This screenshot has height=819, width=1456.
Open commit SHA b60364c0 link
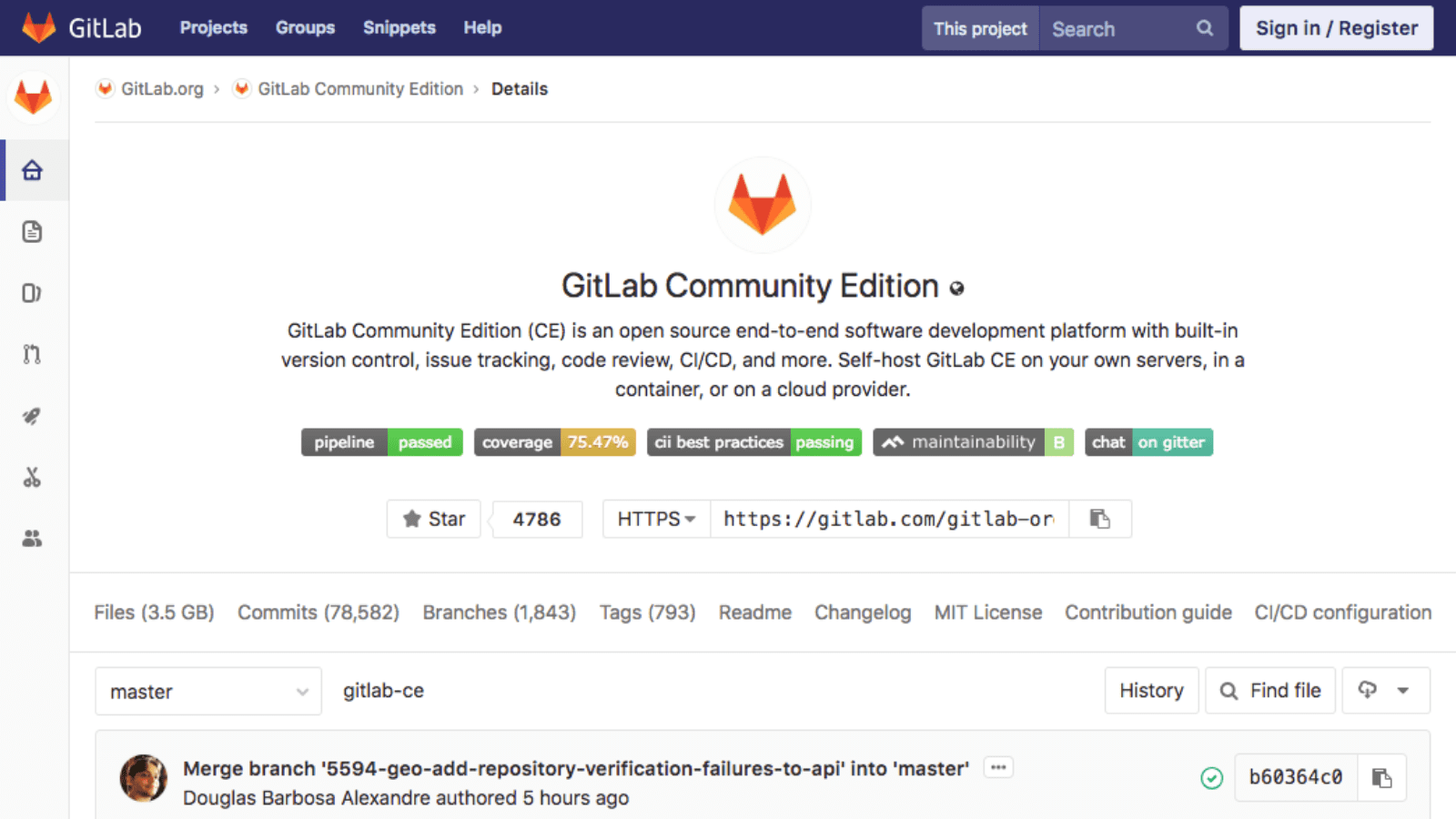[1296, 777]
